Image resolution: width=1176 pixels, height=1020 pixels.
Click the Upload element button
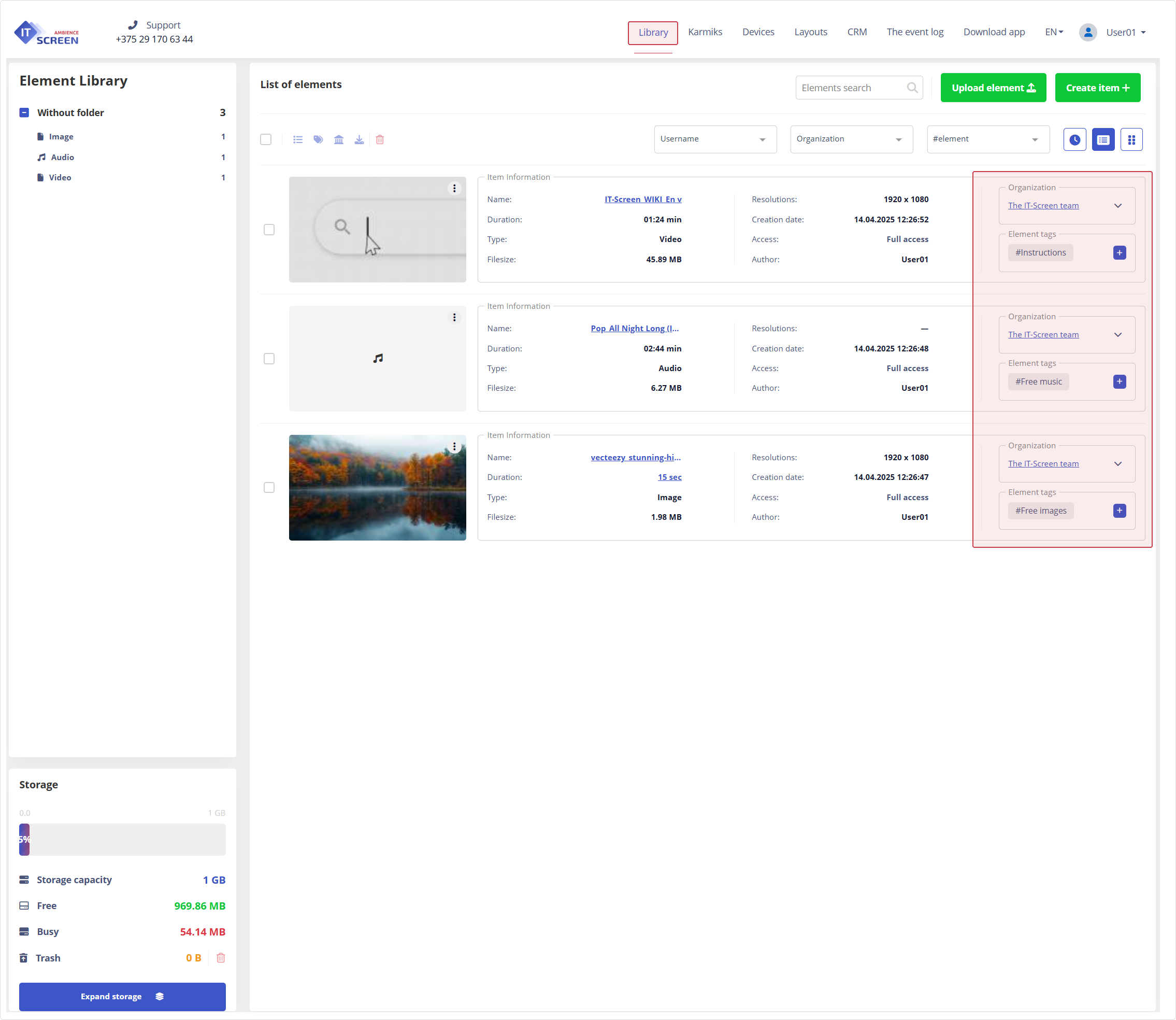click(x=993, y=88)
